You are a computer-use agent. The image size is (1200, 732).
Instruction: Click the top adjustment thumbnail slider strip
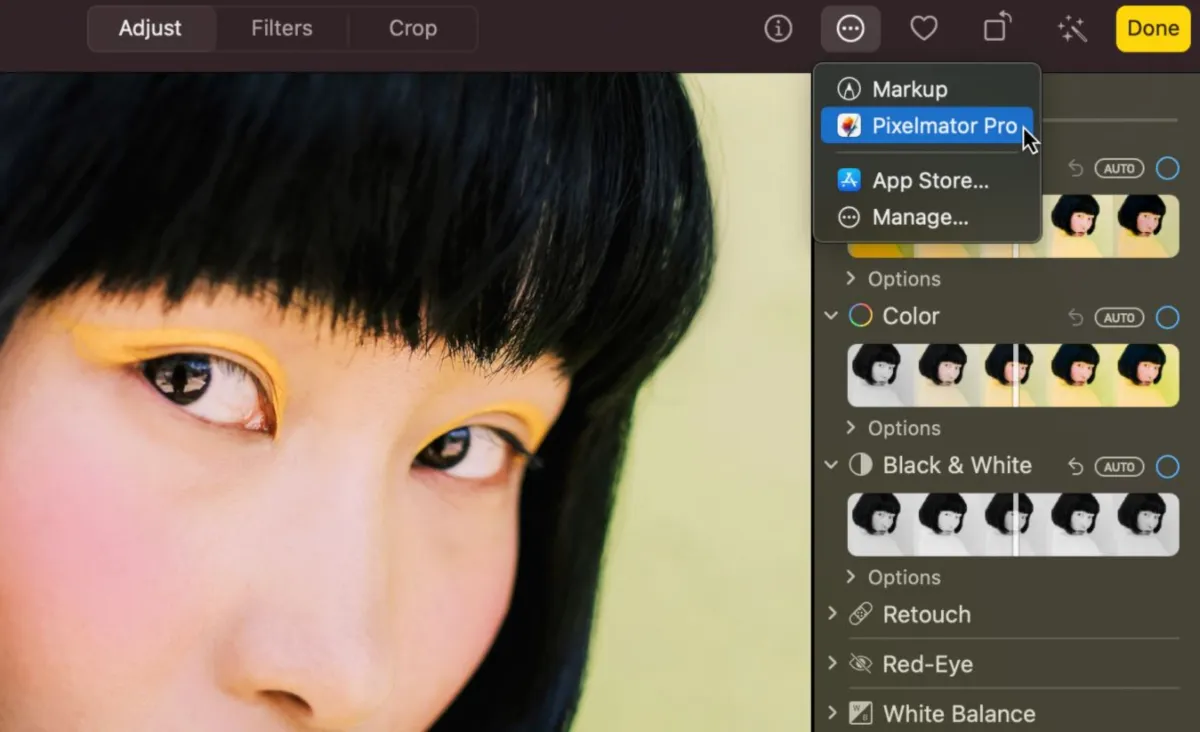(1013, 226)
